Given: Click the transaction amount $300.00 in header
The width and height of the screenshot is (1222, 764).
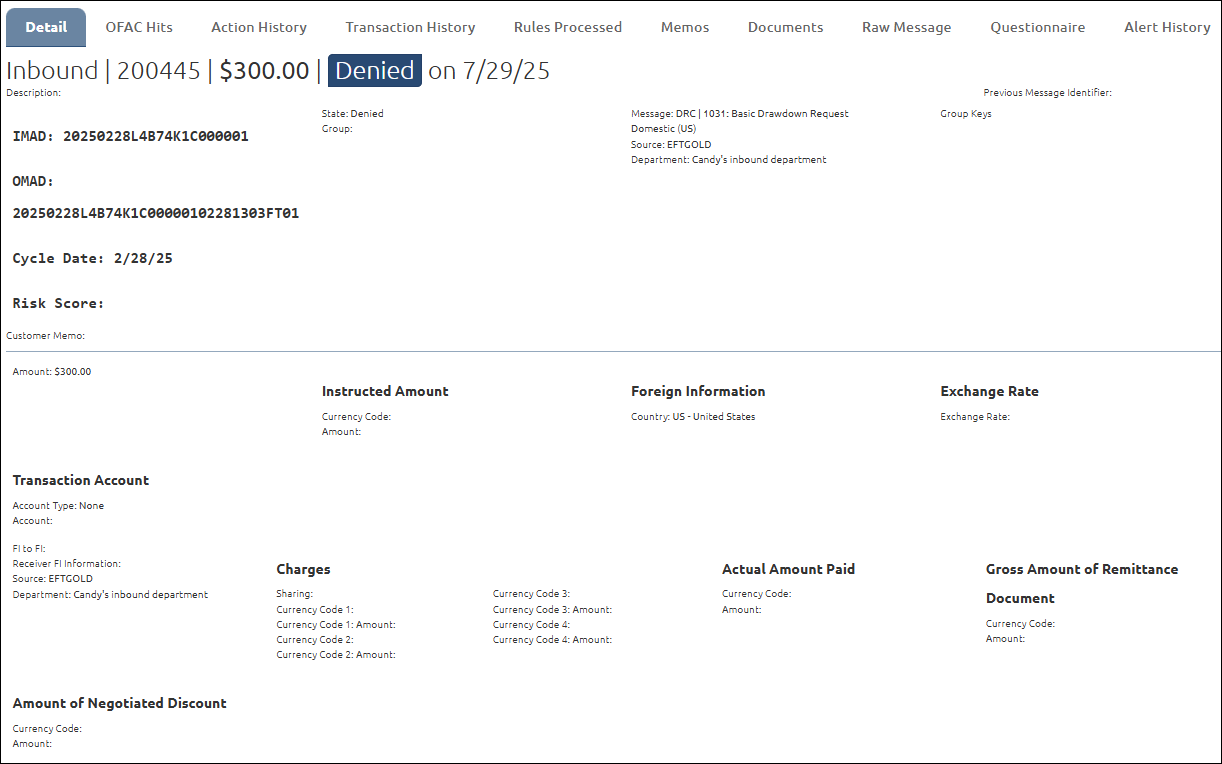Looking at the screenshot, I should point(264,70).
